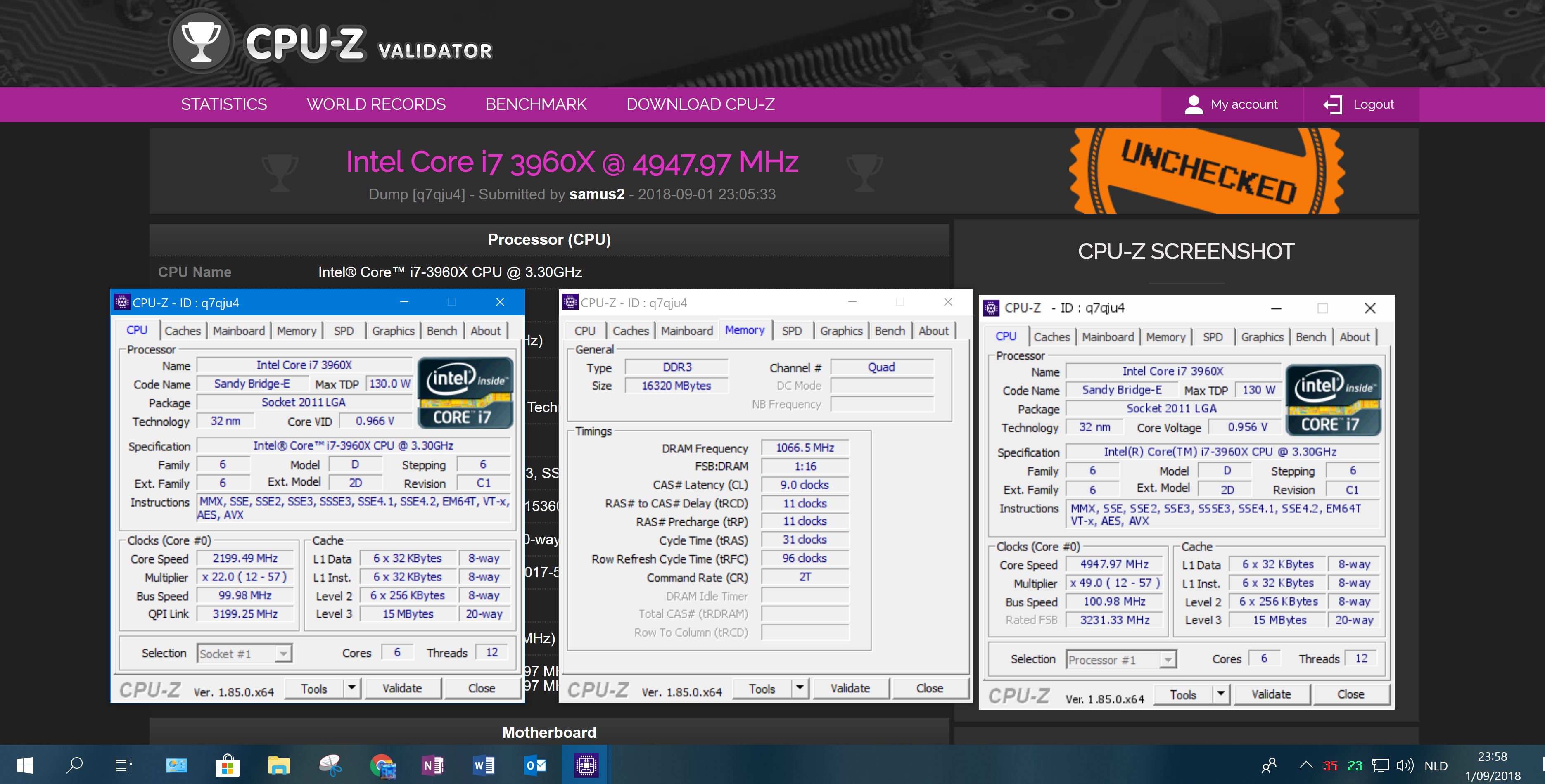Click Intel Core i7 logo in screenshot CPU-Z window
The height and width of the screenshot is (784, 1545).
point(1333,399)
